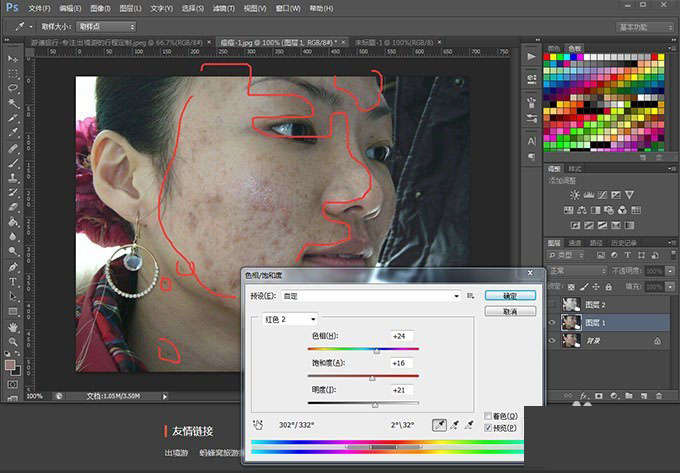The width and height of the screenshot is (680, 473).
Task: Hide the 图层 1 layer via eye icon
Action: tap(553, 322)
